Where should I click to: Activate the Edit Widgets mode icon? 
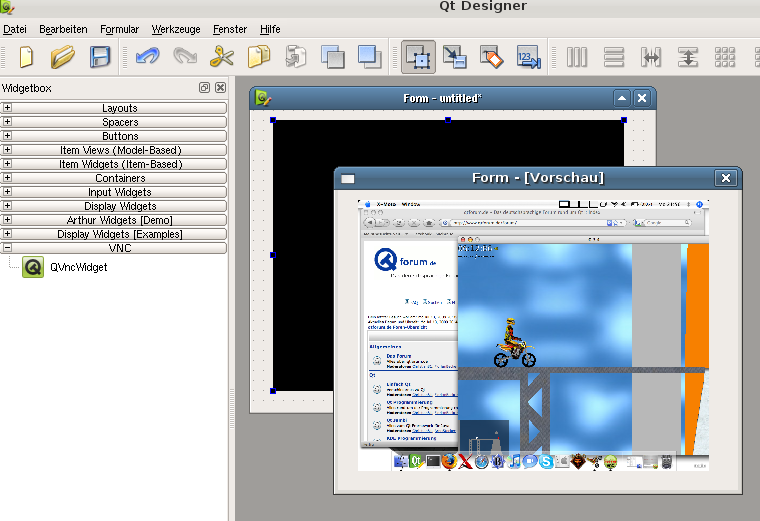click(418, 57)
